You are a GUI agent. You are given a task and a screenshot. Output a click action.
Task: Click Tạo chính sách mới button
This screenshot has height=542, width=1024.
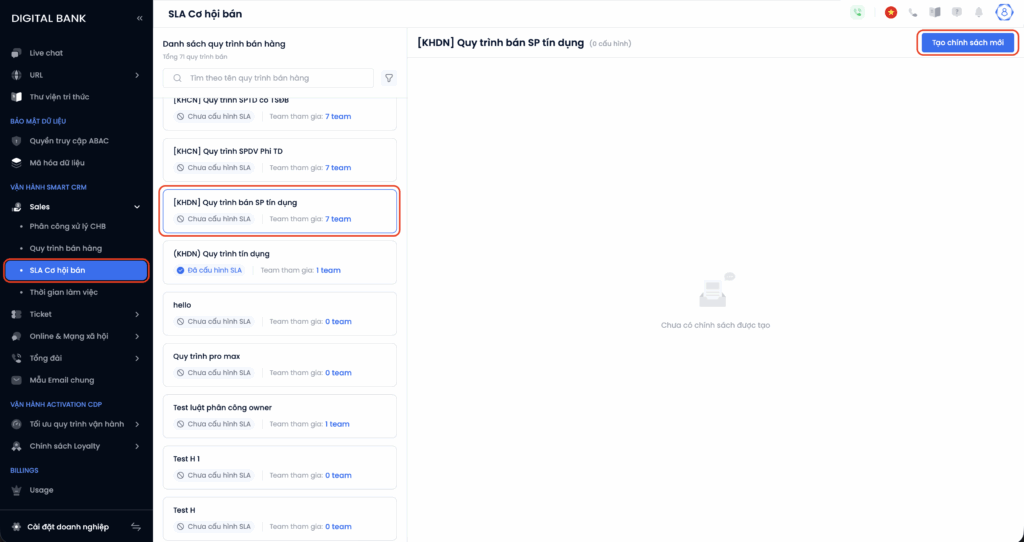pos(967,43)
